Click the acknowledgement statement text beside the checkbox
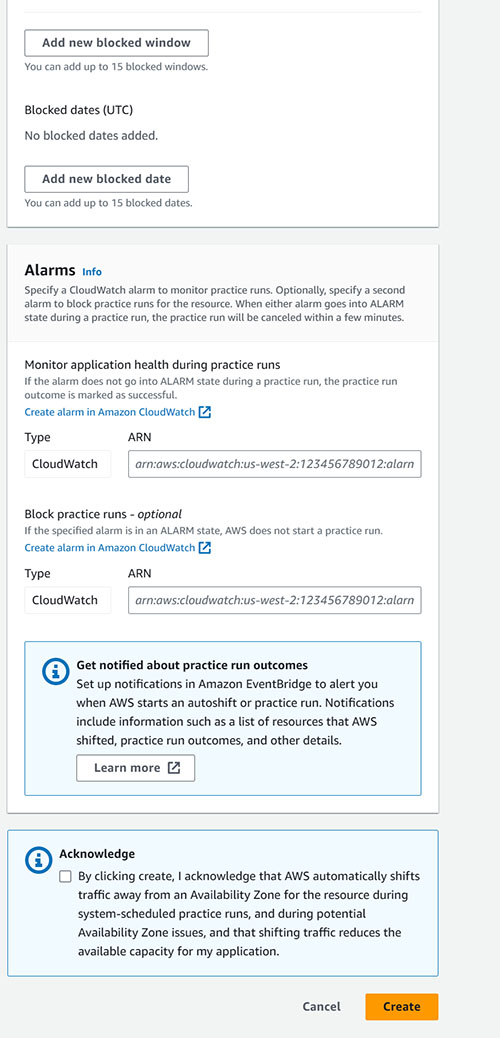Screen dimensions: 500x1038 249,914
